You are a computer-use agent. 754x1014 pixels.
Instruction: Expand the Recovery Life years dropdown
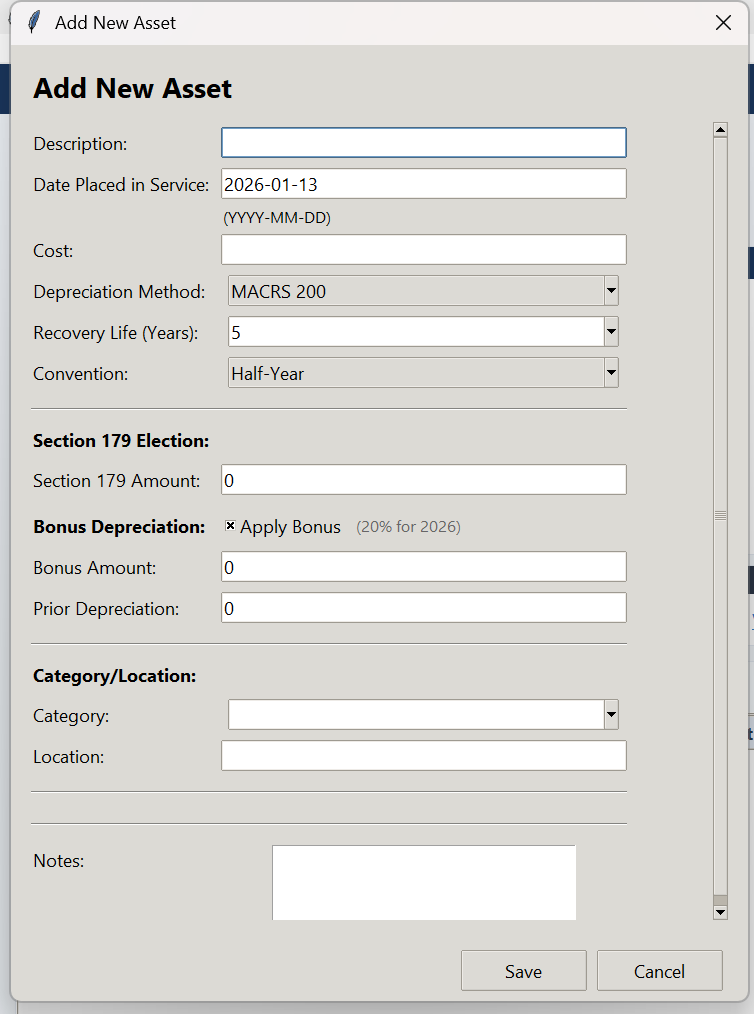point(609,331)
